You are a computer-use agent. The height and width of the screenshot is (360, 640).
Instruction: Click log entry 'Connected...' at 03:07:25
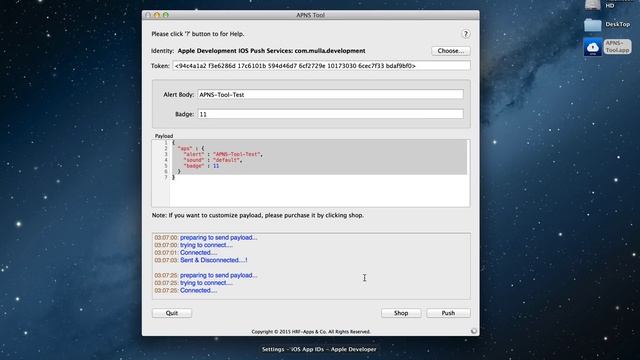[x=198, y=291]
